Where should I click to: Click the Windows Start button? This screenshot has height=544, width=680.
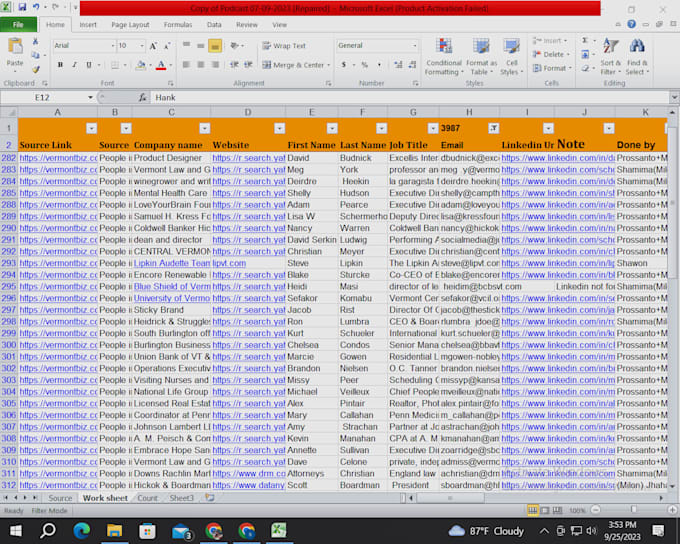pos(16,531)
